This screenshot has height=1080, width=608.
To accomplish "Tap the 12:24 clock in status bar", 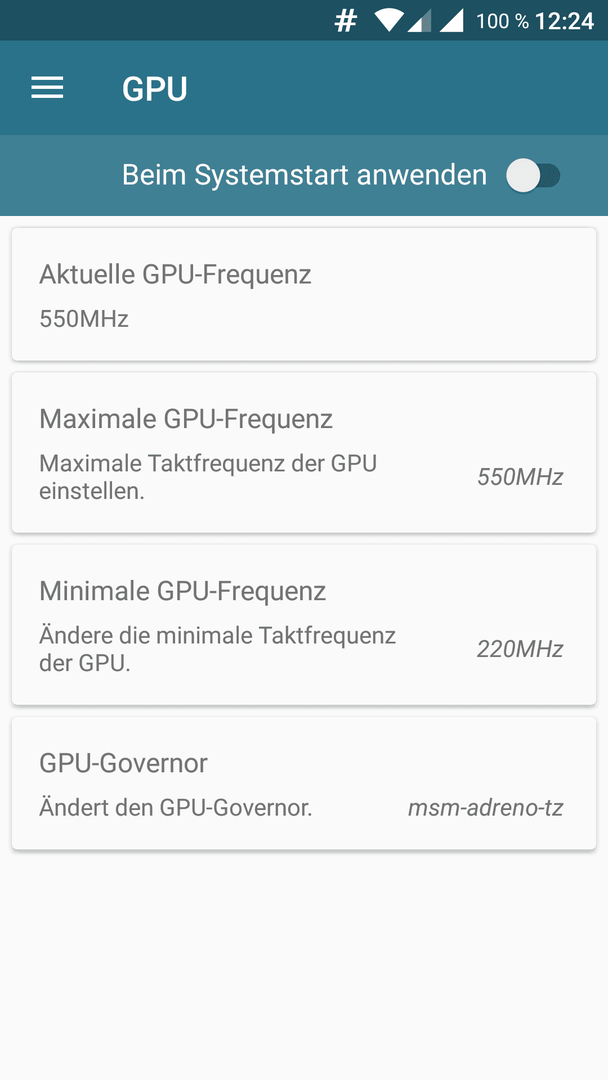I will (564, 21).
